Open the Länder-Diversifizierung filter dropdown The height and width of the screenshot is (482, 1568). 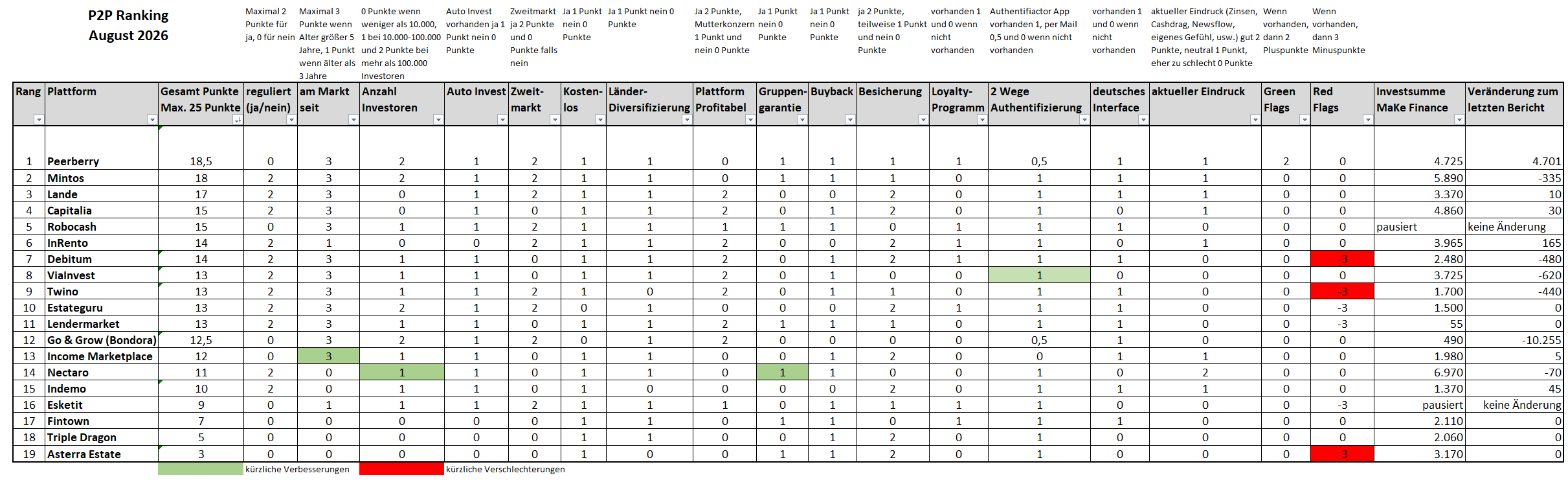(687, 119)
